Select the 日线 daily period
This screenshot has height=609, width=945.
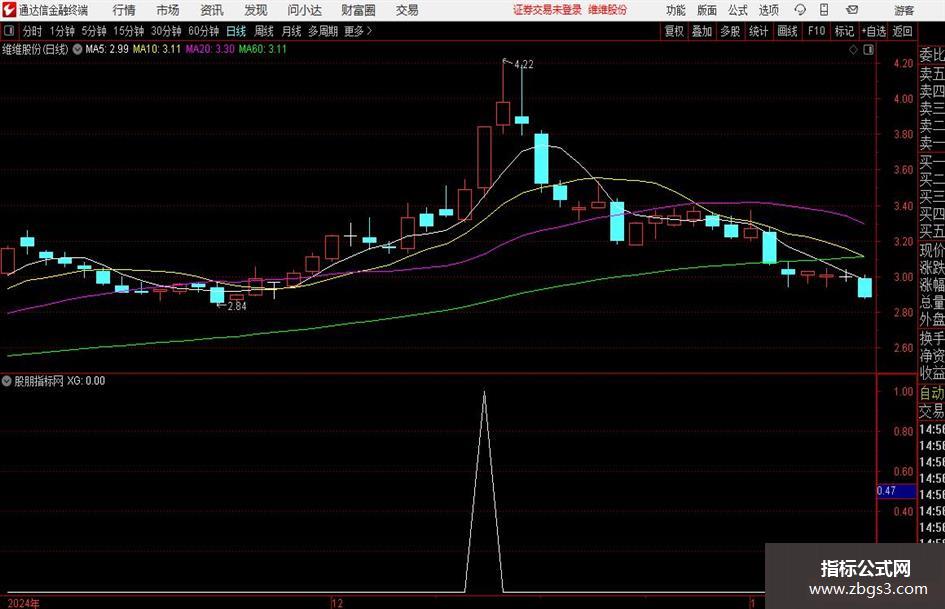tap(236, 31)
